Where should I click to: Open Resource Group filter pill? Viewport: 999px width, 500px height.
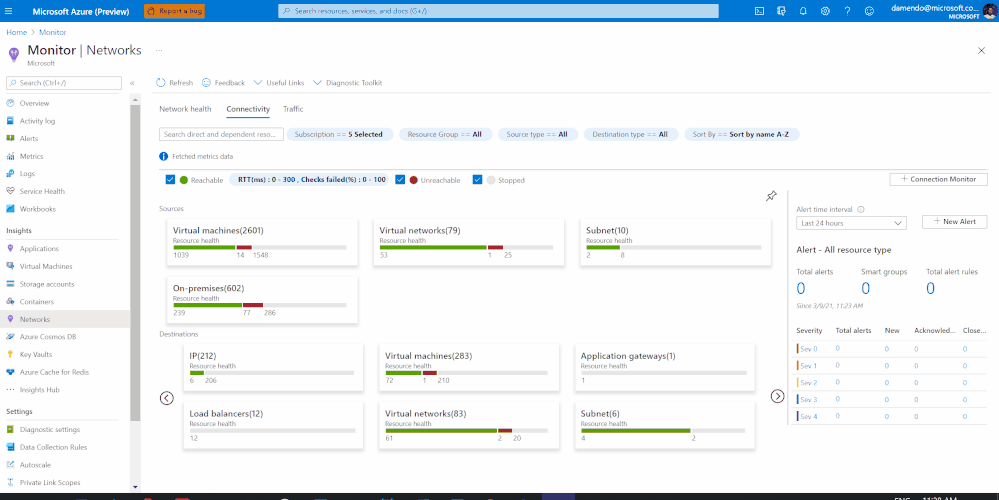coord(445,134)
